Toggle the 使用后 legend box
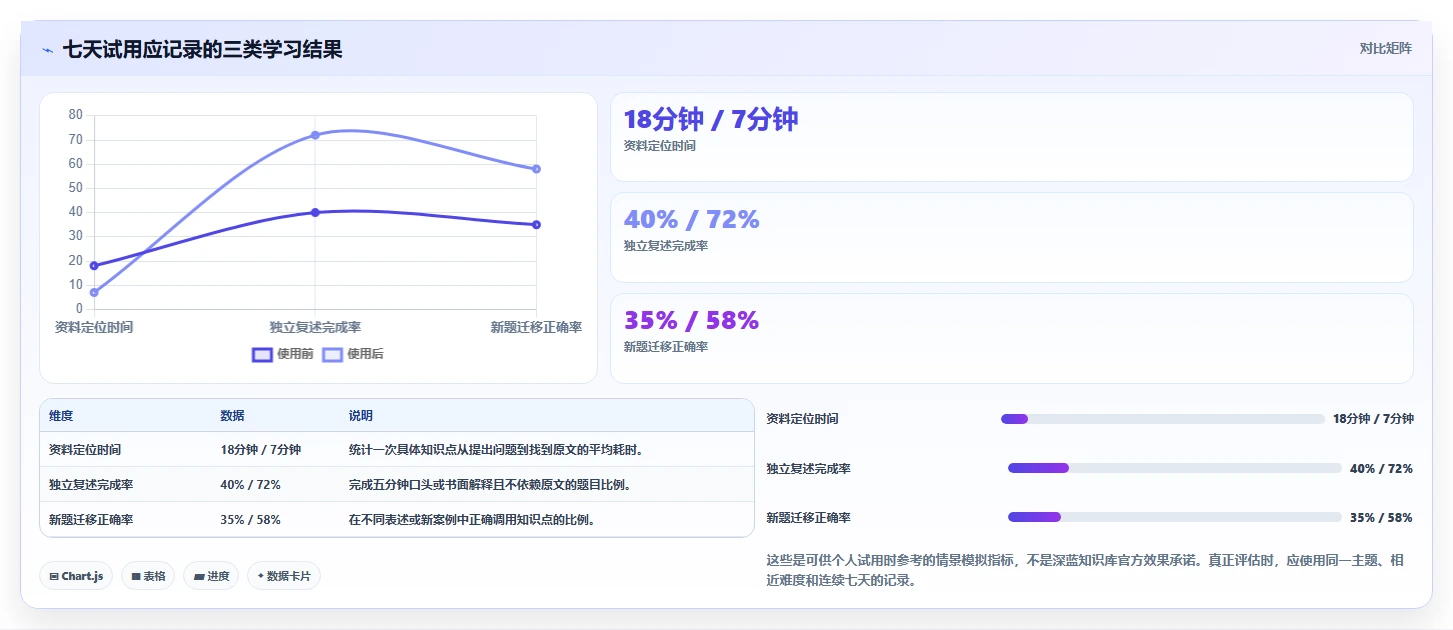Viewport: 1453px width, 630px height. pos(332,354)
